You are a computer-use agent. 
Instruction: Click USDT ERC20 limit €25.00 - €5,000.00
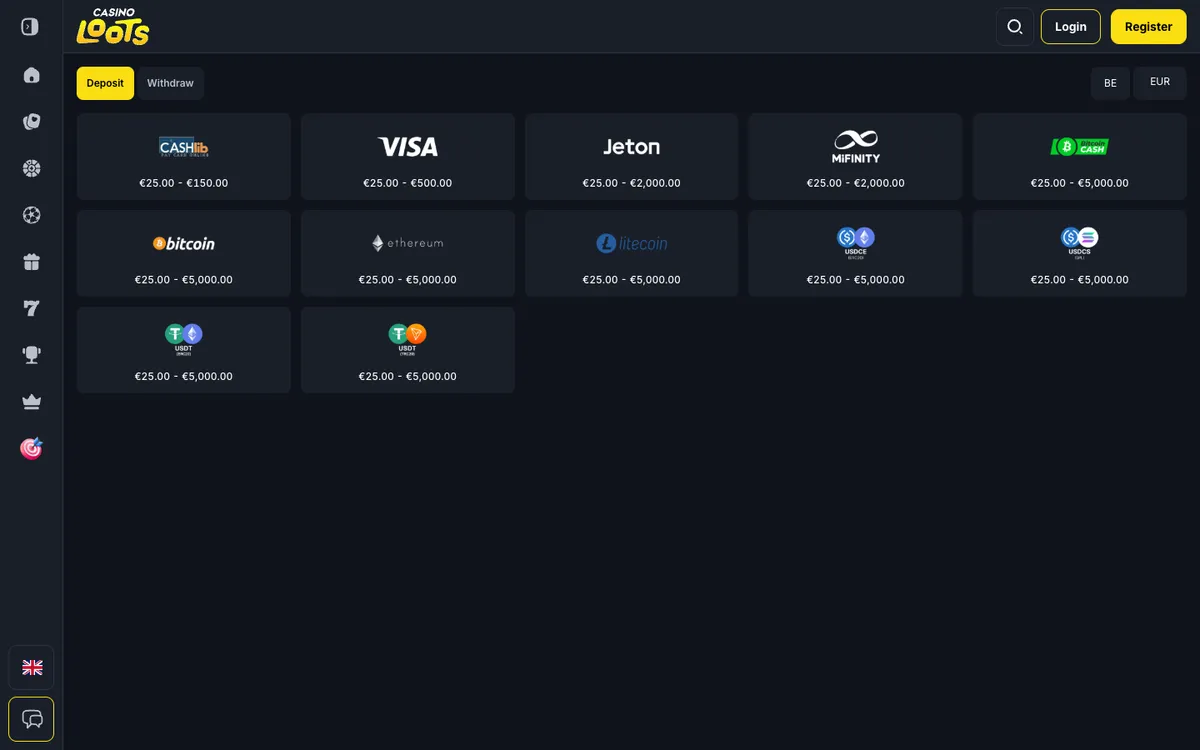click(x=184, y=377)
